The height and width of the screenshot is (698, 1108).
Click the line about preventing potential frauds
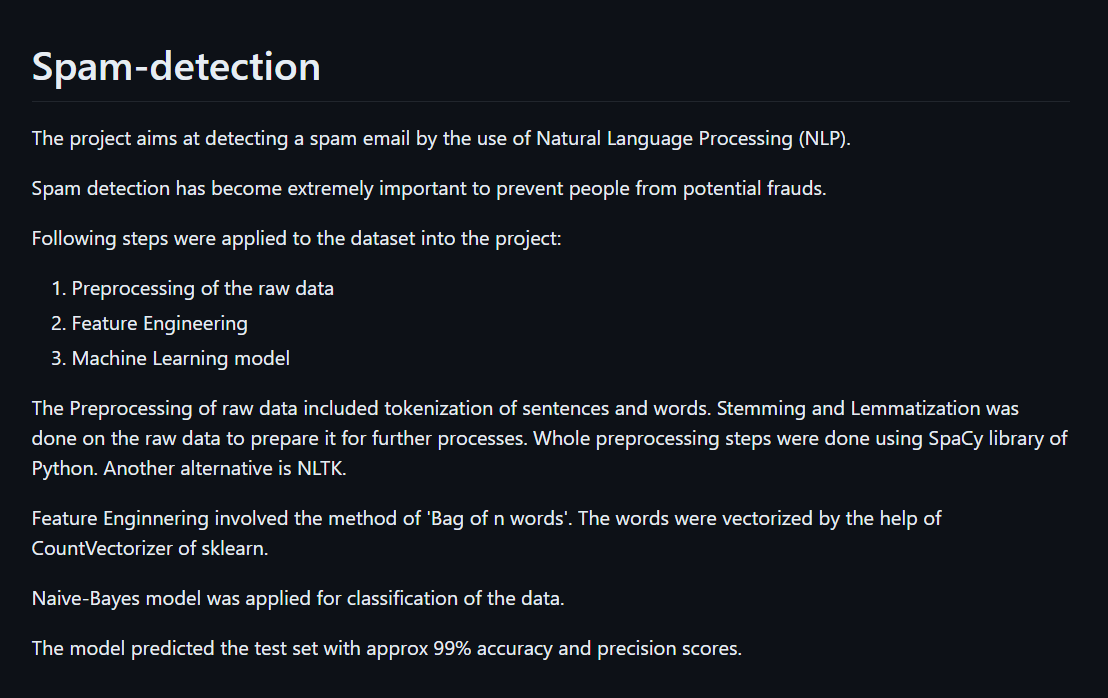429,189
